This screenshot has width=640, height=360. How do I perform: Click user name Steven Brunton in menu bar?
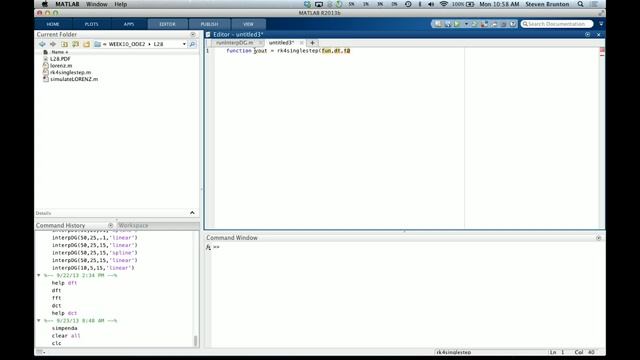click(x=547, y=4)
